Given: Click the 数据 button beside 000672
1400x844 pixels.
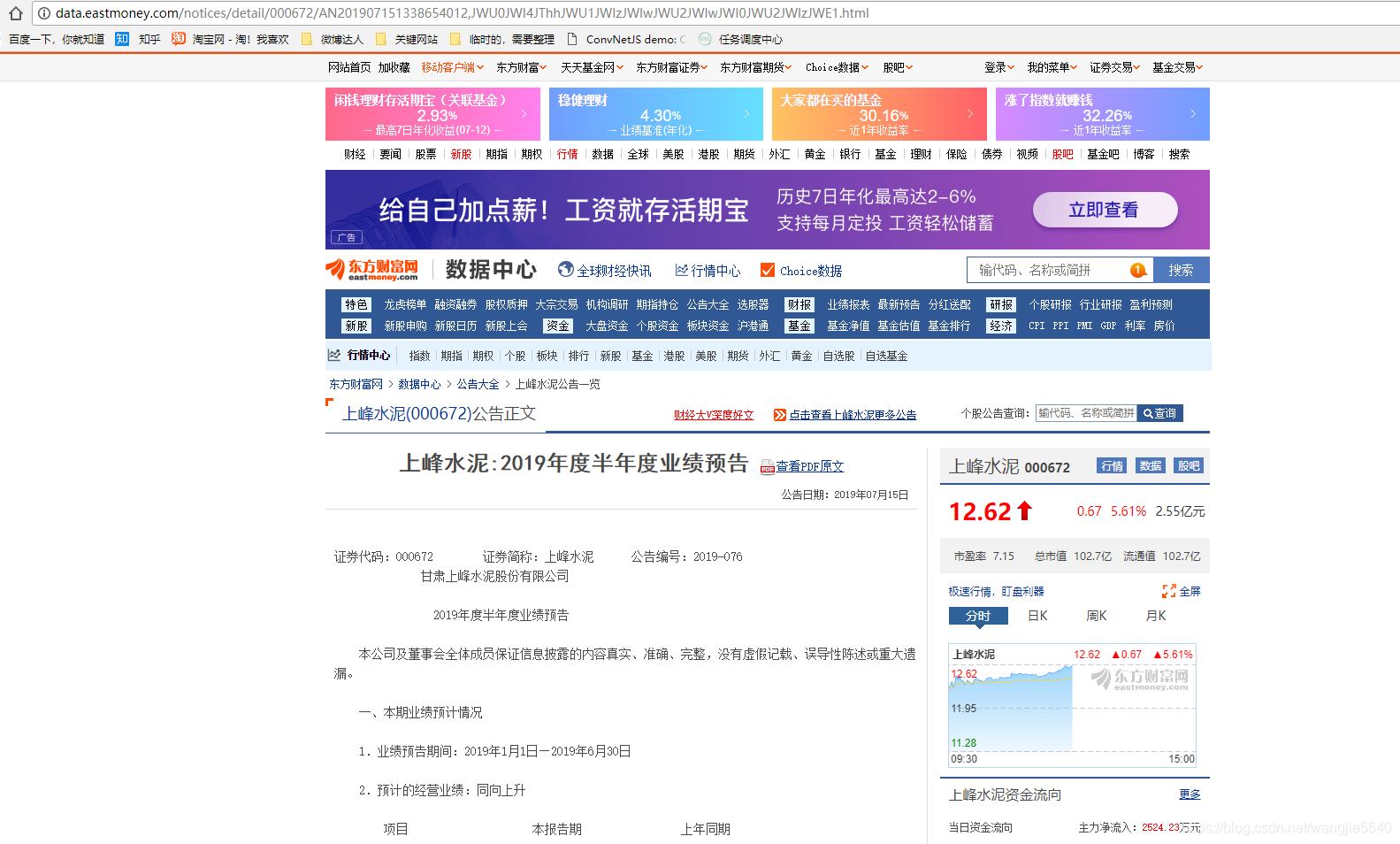Looking at the screenshot, I should coord(1150,466).
